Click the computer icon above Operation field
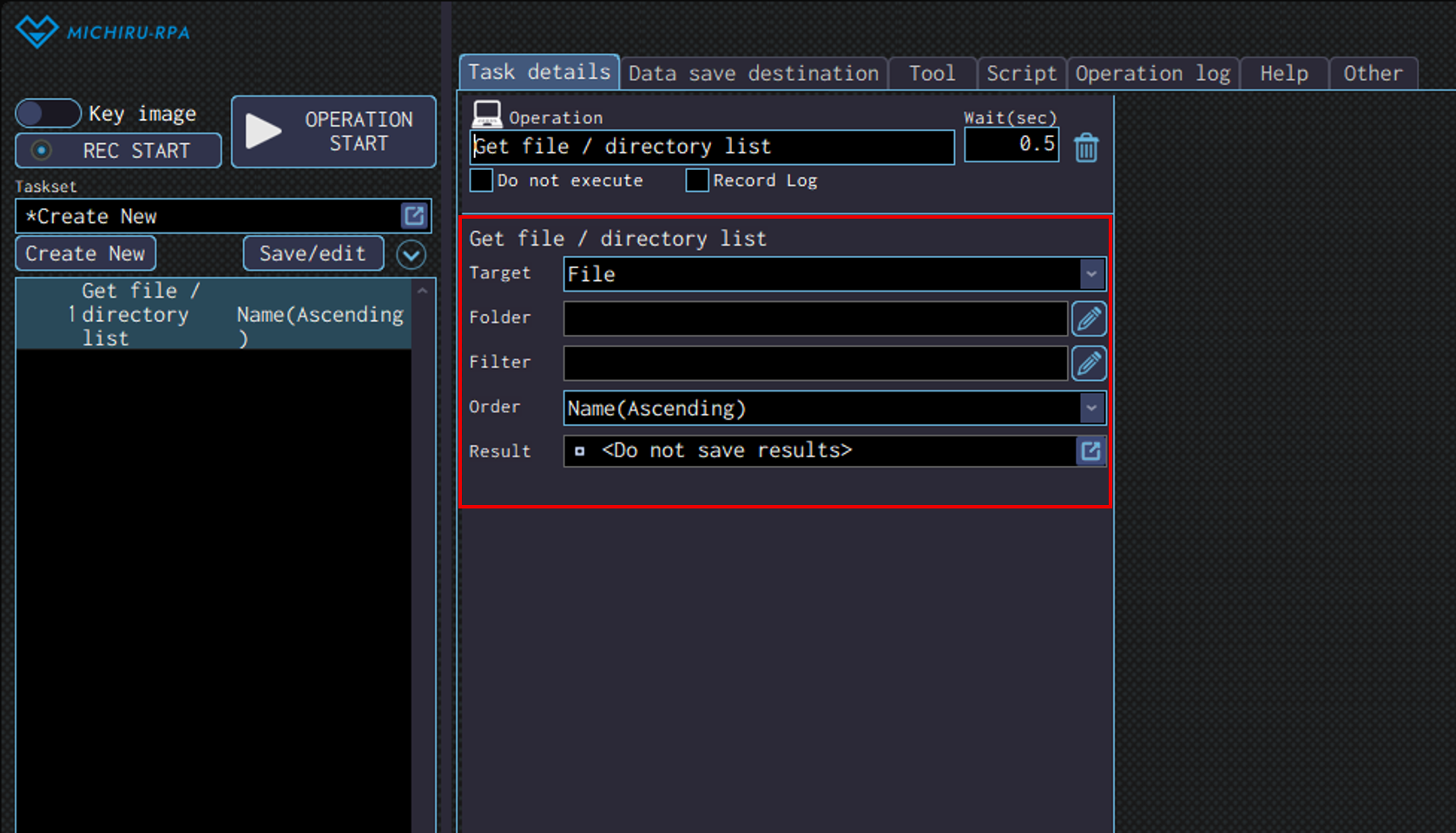 486,114
